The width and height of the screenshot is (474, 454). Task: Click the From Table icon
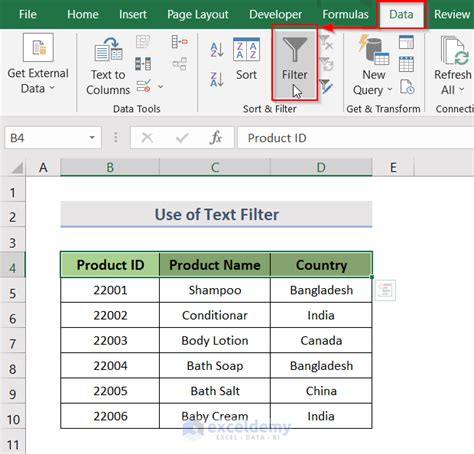(x=407, y=64)
